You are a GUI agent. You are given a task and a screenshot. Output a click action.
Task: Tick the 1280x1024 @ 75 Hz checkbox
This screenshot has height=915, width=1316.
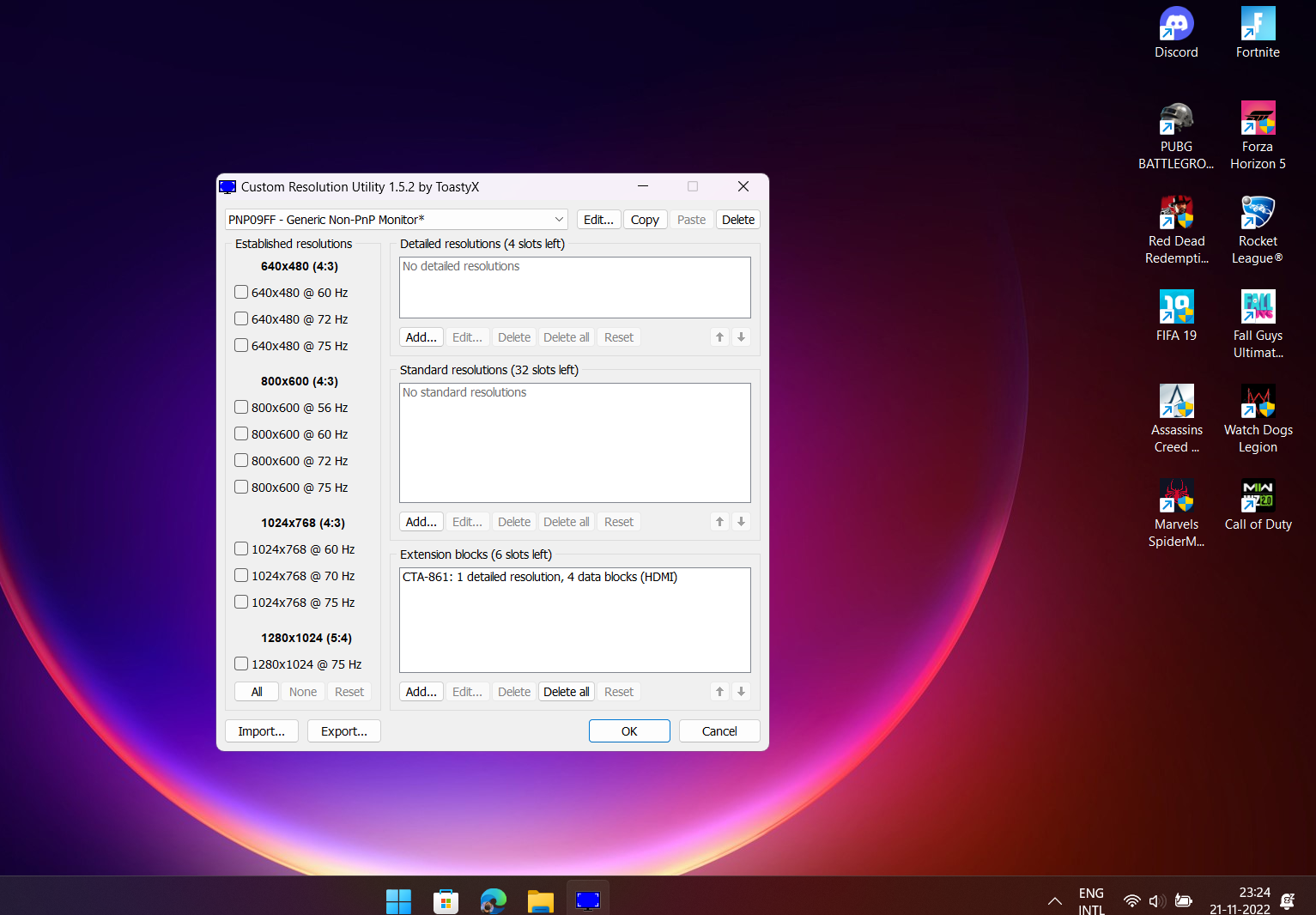pos(241,664)
